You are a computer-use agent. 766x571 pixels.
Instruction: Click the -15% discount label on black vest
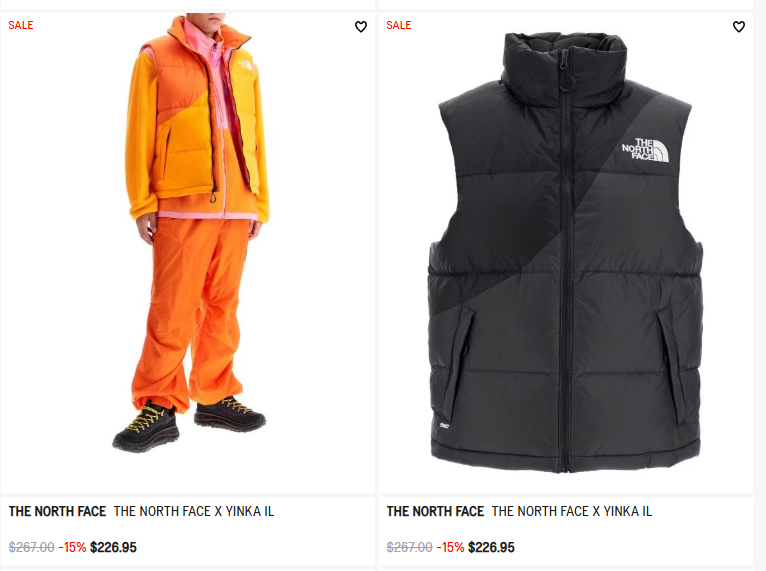coord(450,547)
